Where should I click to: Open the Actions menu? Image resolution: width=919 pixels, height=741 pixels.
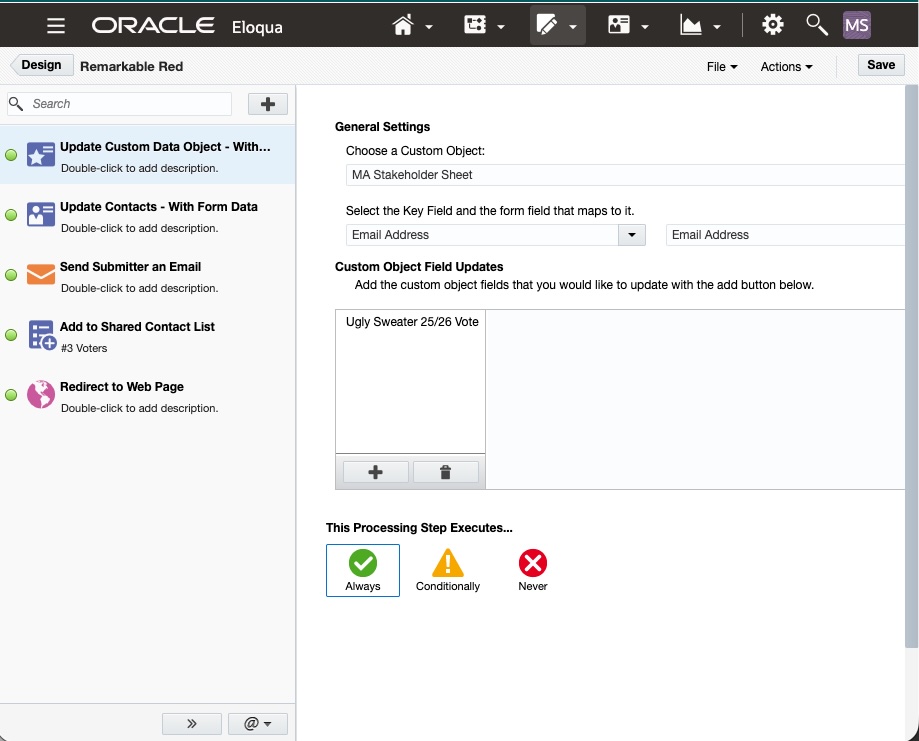point(786,66)
